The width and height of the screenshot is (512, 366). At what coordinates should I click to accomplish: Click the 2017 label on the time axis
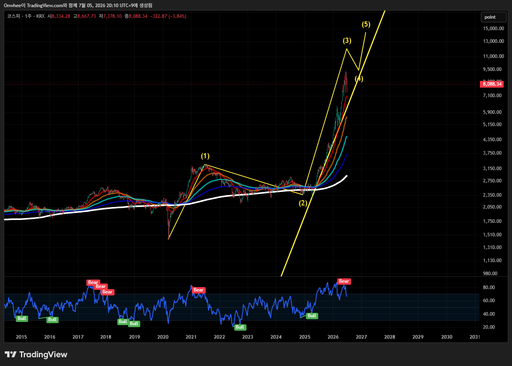pyautogui.click(x=78, y=337)
